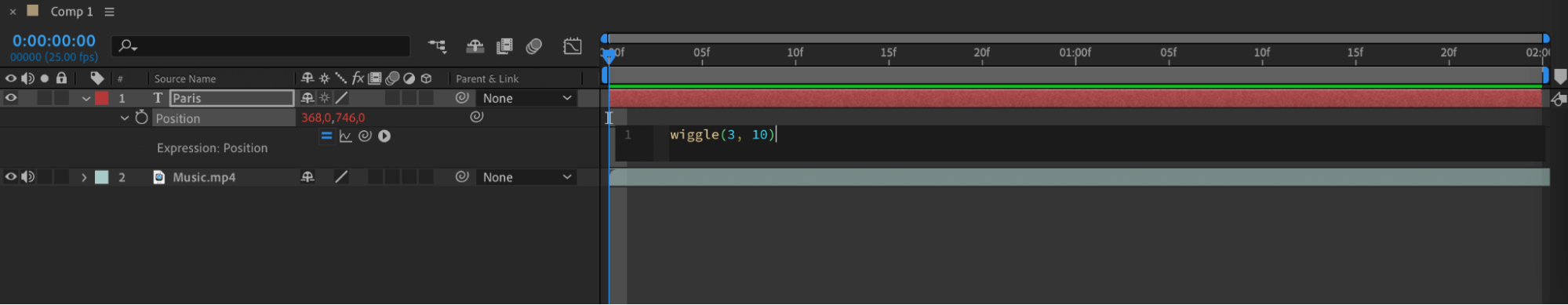Viewport: 1568px width, 305px height.
Task: Open the Paris layer parent dropdown
Action: tap(527, 98)
